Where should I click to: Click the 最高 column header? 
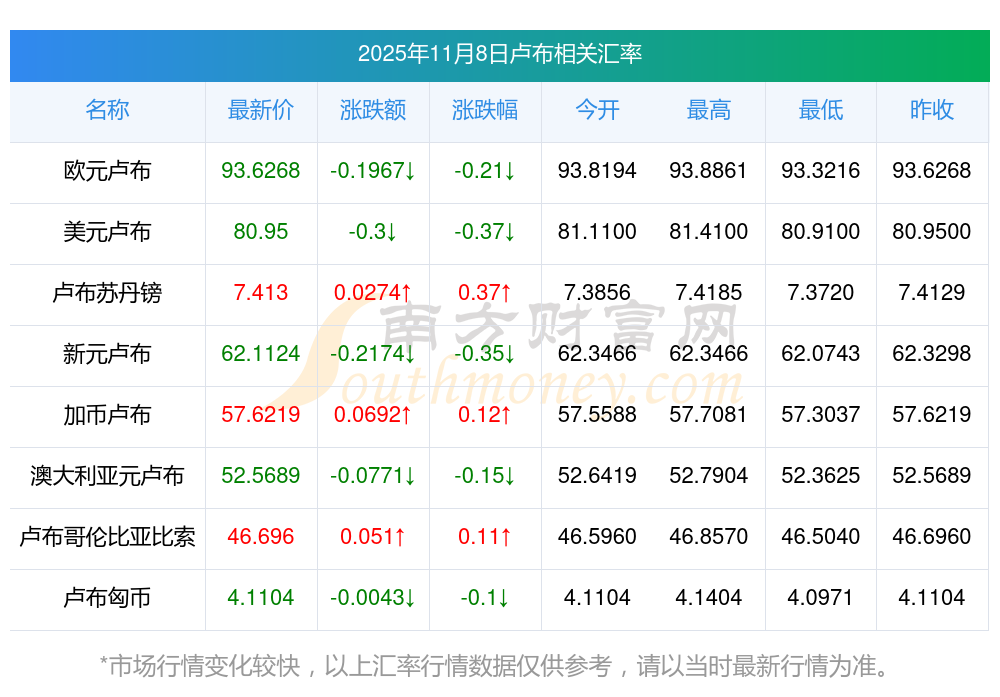(709, 110)
